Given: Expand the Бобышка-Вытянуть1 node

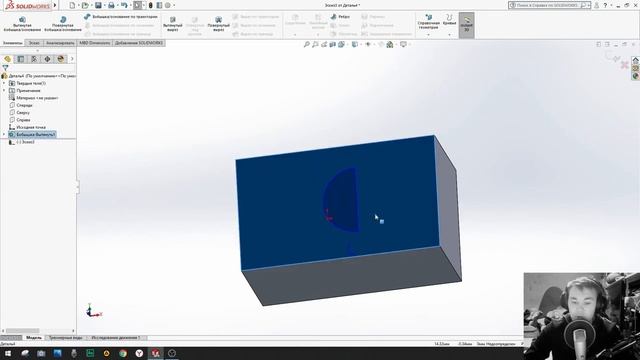Looking at the screenshot, I should [4, 134].
